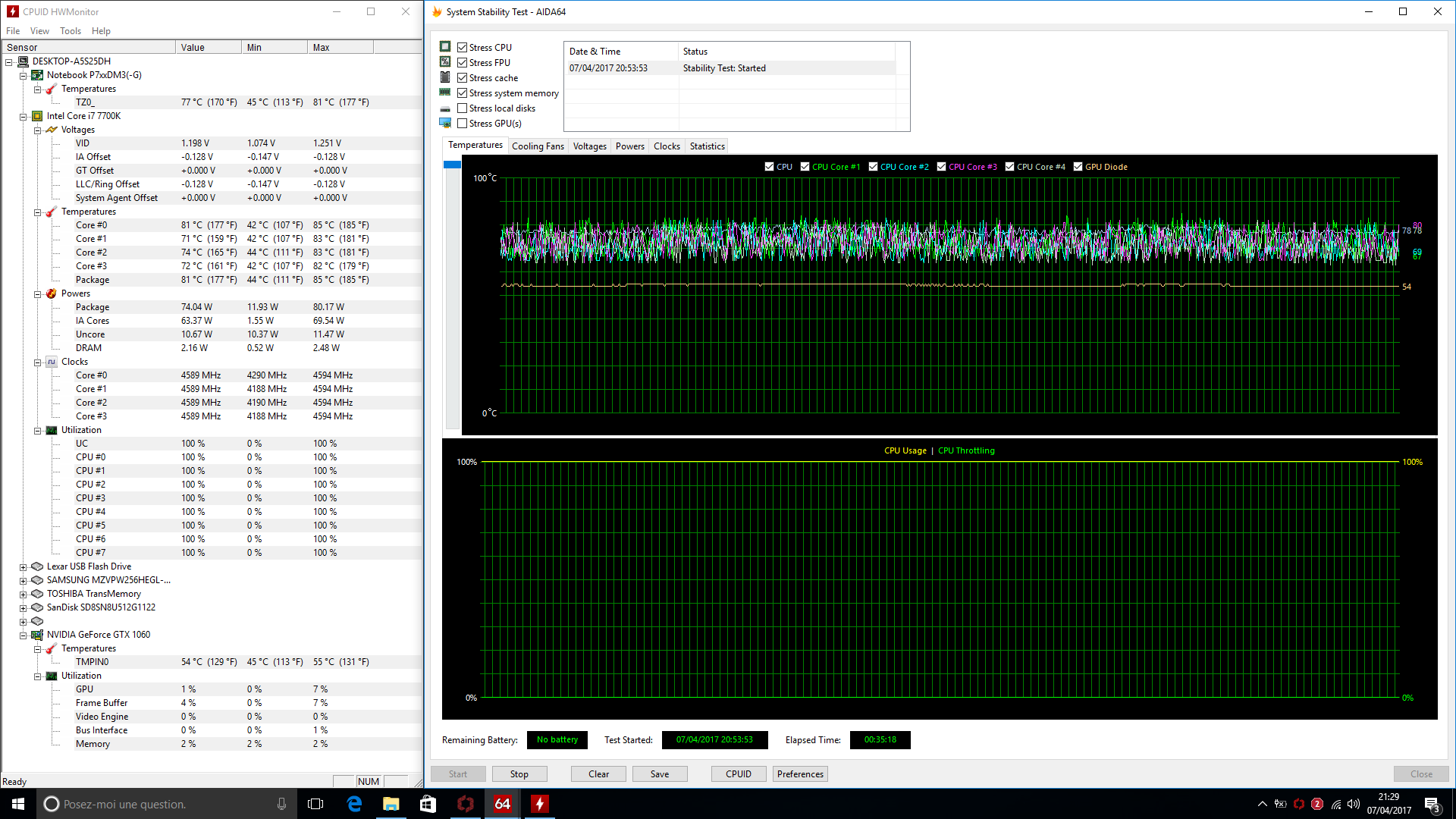The image size is (1456, 819).
Task: Open the File menu in HWMonitor
Action: 13,31
